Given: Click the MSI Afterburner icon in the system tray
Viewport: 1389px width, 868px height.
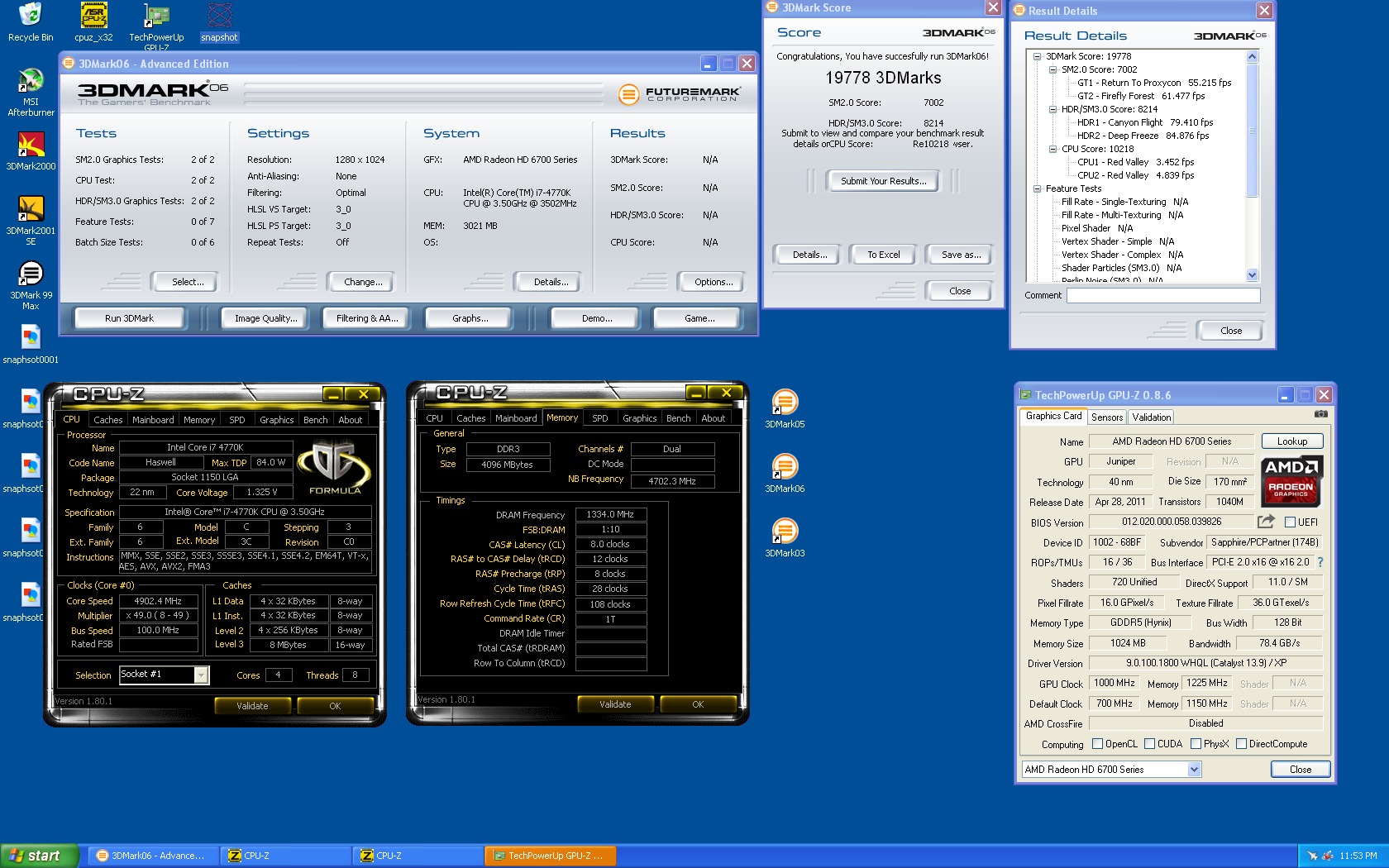Looking at the screenshot, I should (x=1328, y=856).
